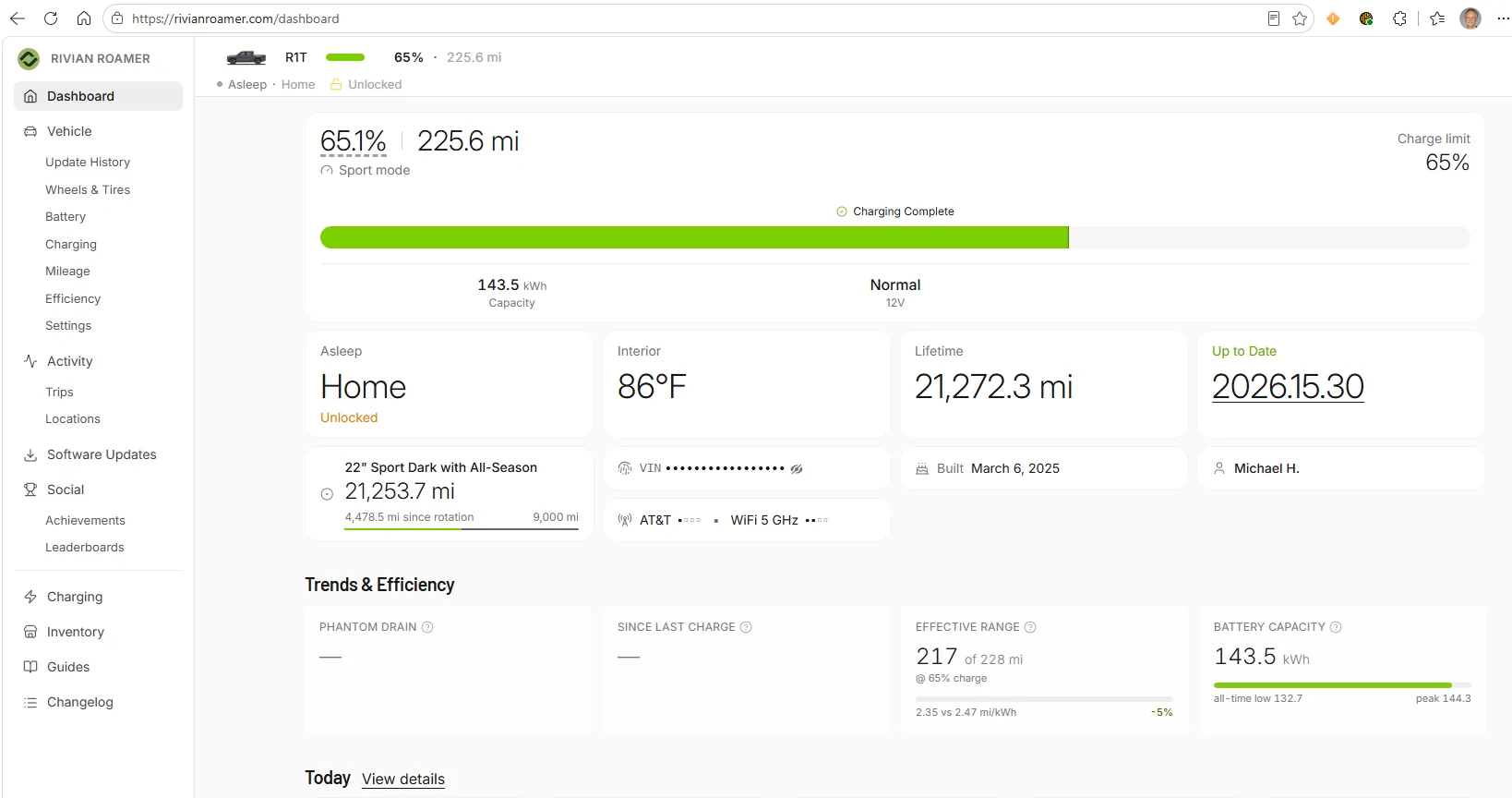The height and width of the screenshot is (798, 1512).
Task: Open Efficiency under Vehicle
Action: click(x=73, y=298)
